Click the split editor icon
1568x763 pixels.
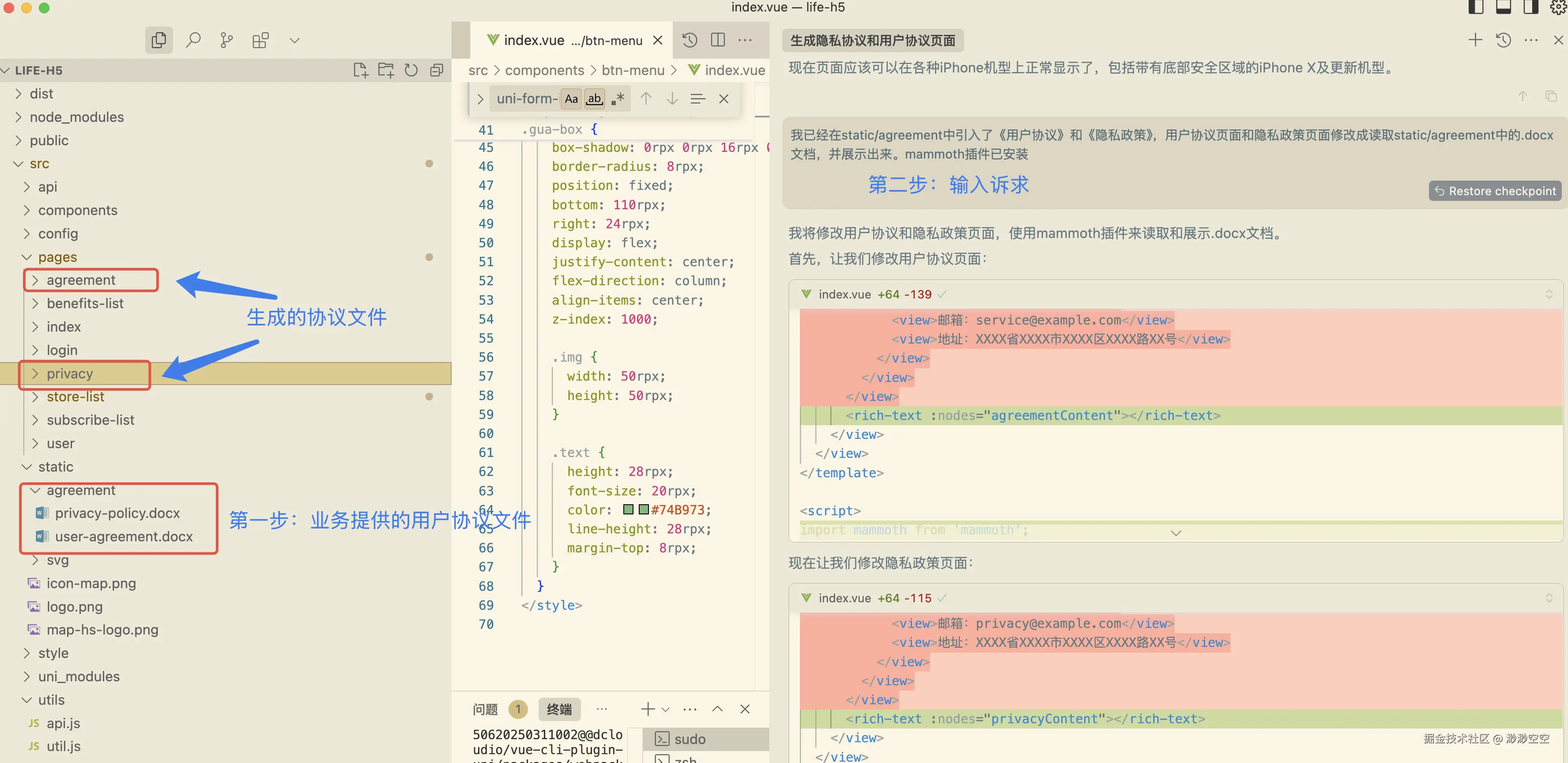(x=718, y=40)
